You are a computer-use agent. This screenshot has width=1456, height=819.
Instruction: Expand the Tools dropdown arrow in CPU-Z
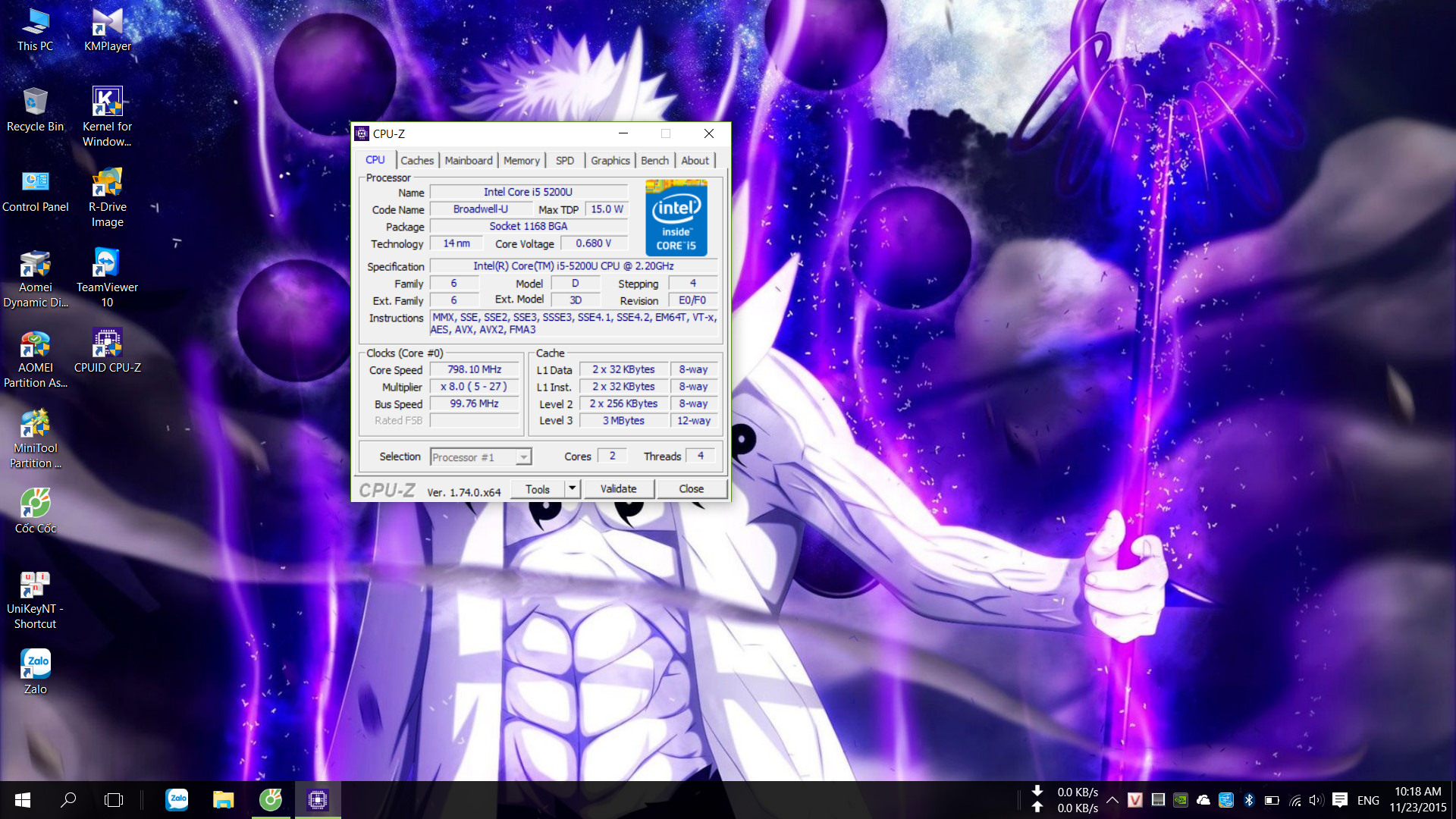click(x=573, y=489)
